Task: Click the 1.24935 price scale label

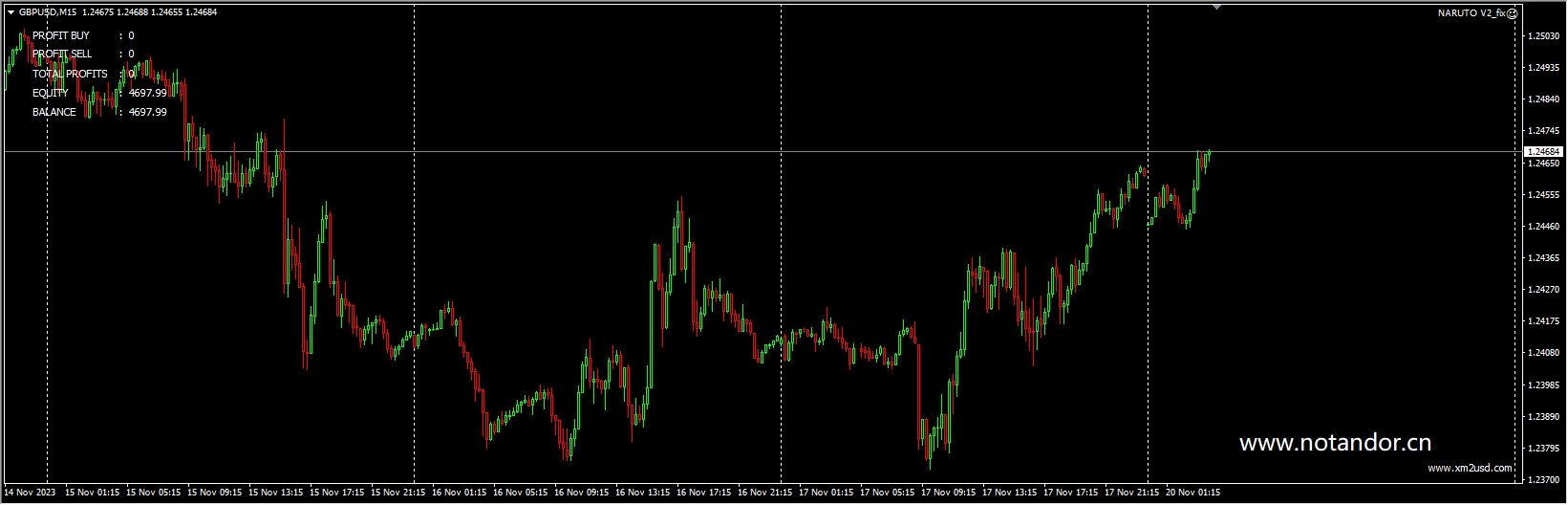Action: pyautogui.click(x=1544, y=68)
